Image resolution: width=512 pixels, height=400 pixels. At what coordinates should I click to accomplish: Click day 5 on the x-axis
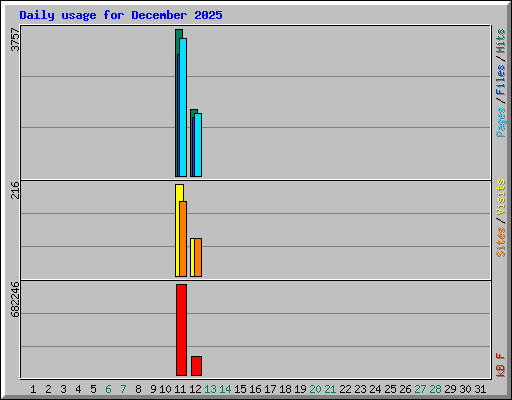pos(93,389)
